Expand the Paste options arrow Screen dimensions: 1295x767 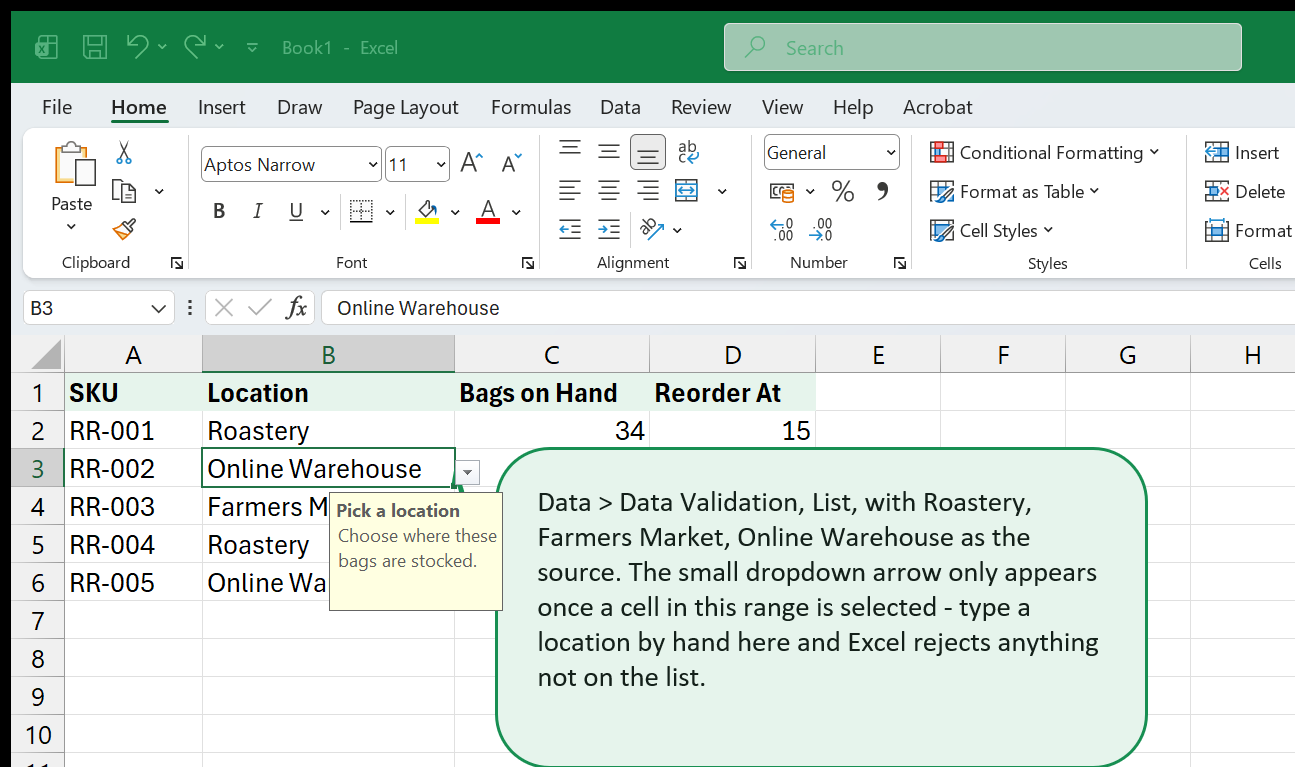click(71, 226)
